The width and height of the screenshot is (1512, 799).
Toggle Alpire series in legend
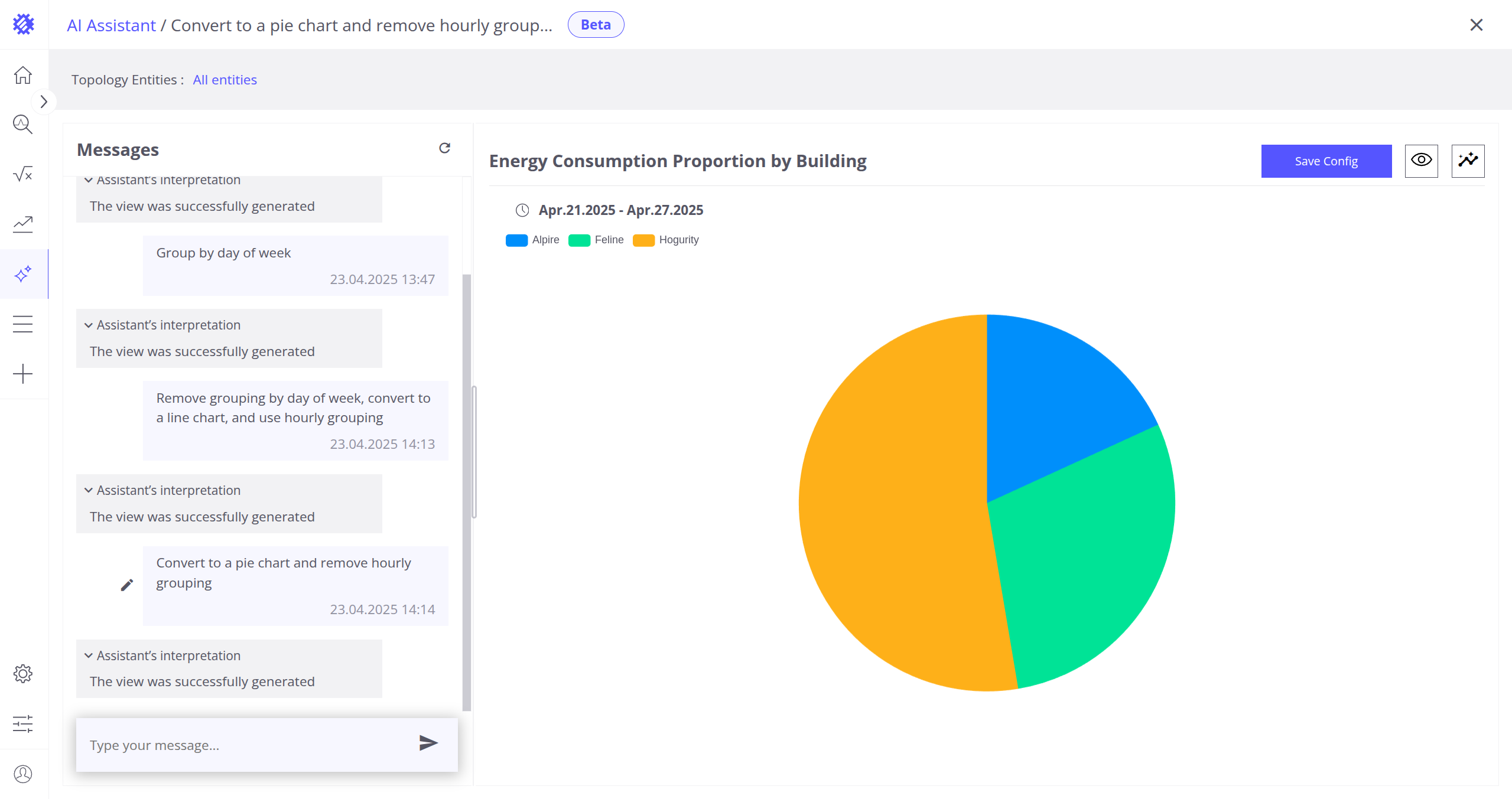[532, 240]
